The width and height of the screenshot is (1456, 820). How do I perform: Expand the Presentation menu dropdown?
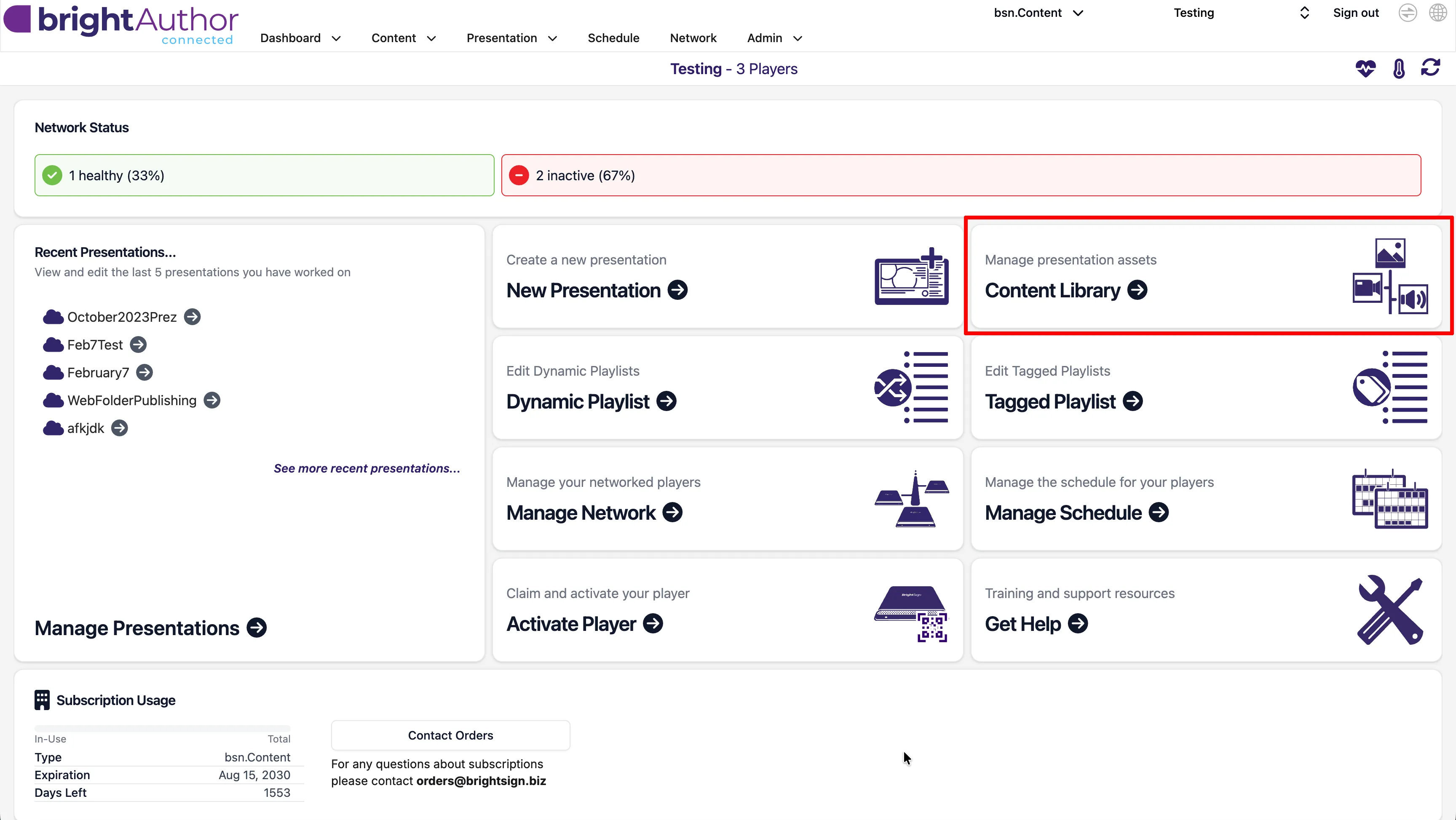pyautogui.click(x=512, y=38)
